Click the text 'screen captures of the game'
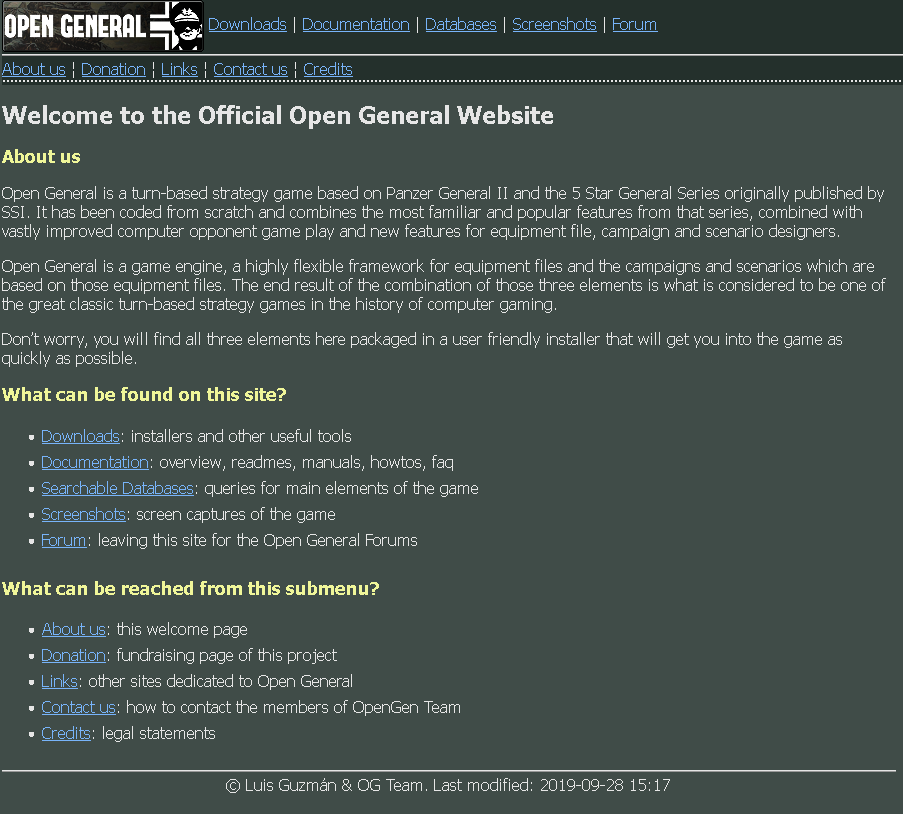The width and height of the screenshot is (903, 814). click(236, 514)
